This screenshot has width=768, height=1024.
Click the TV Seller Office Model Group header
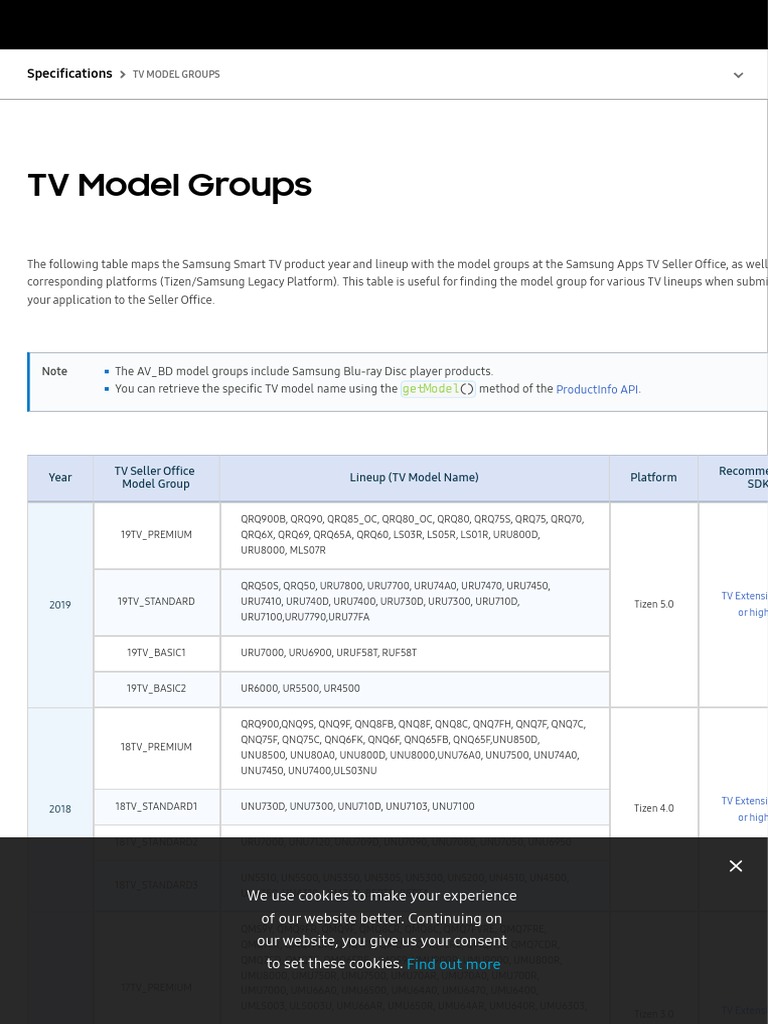point(155,478)
